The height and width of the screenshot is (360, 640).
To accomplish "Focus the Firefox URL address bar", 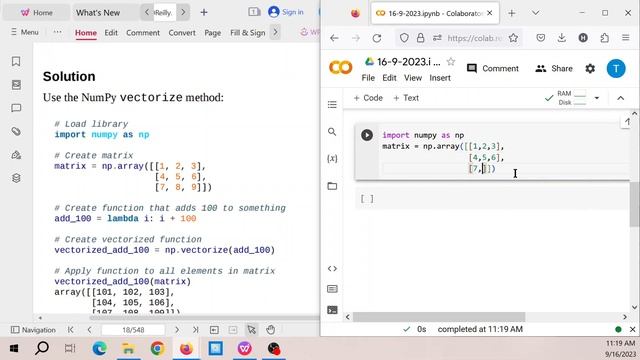I will [475, 38].
